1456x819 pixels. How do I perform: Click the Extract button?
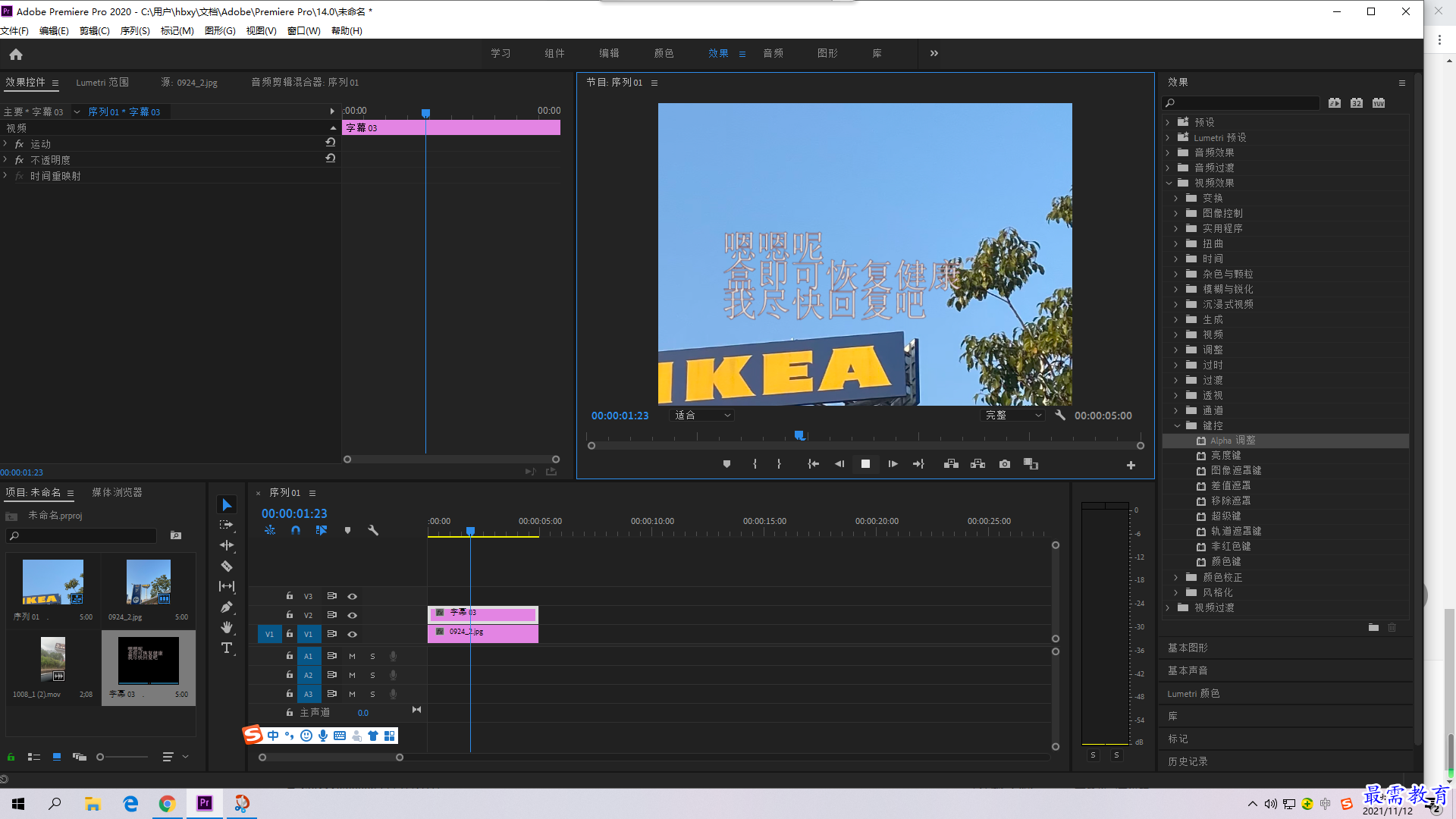click(978, 464)
